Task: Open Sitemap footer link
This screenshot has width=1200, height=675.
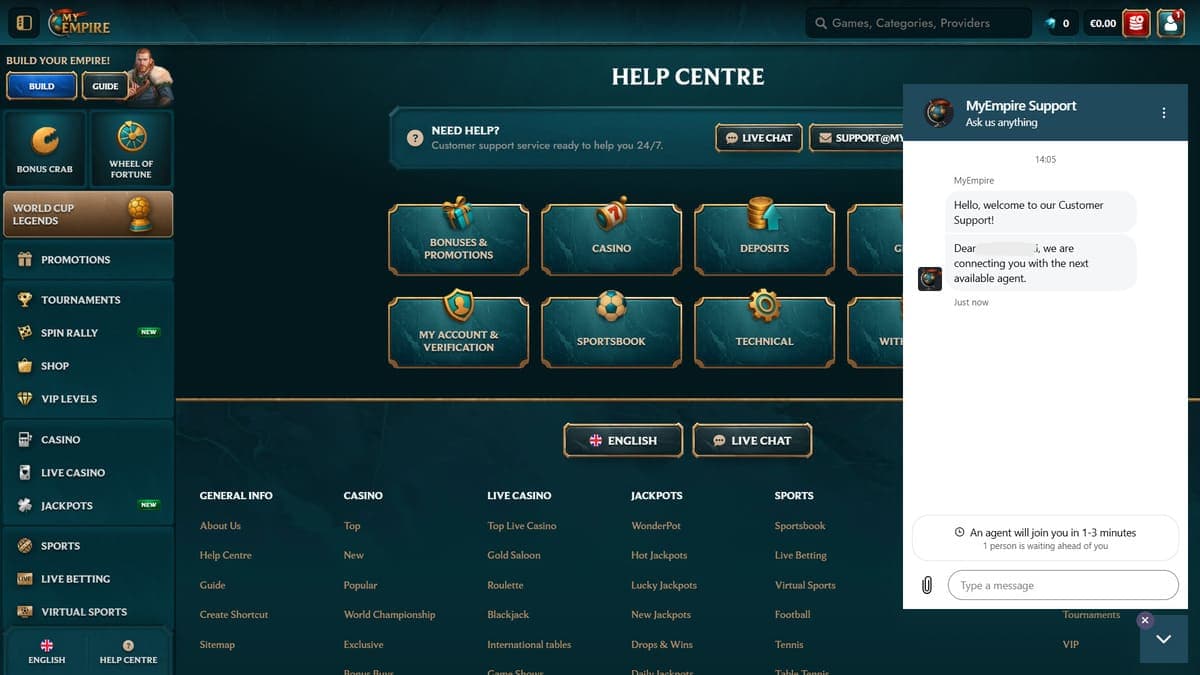Action: 217,645
